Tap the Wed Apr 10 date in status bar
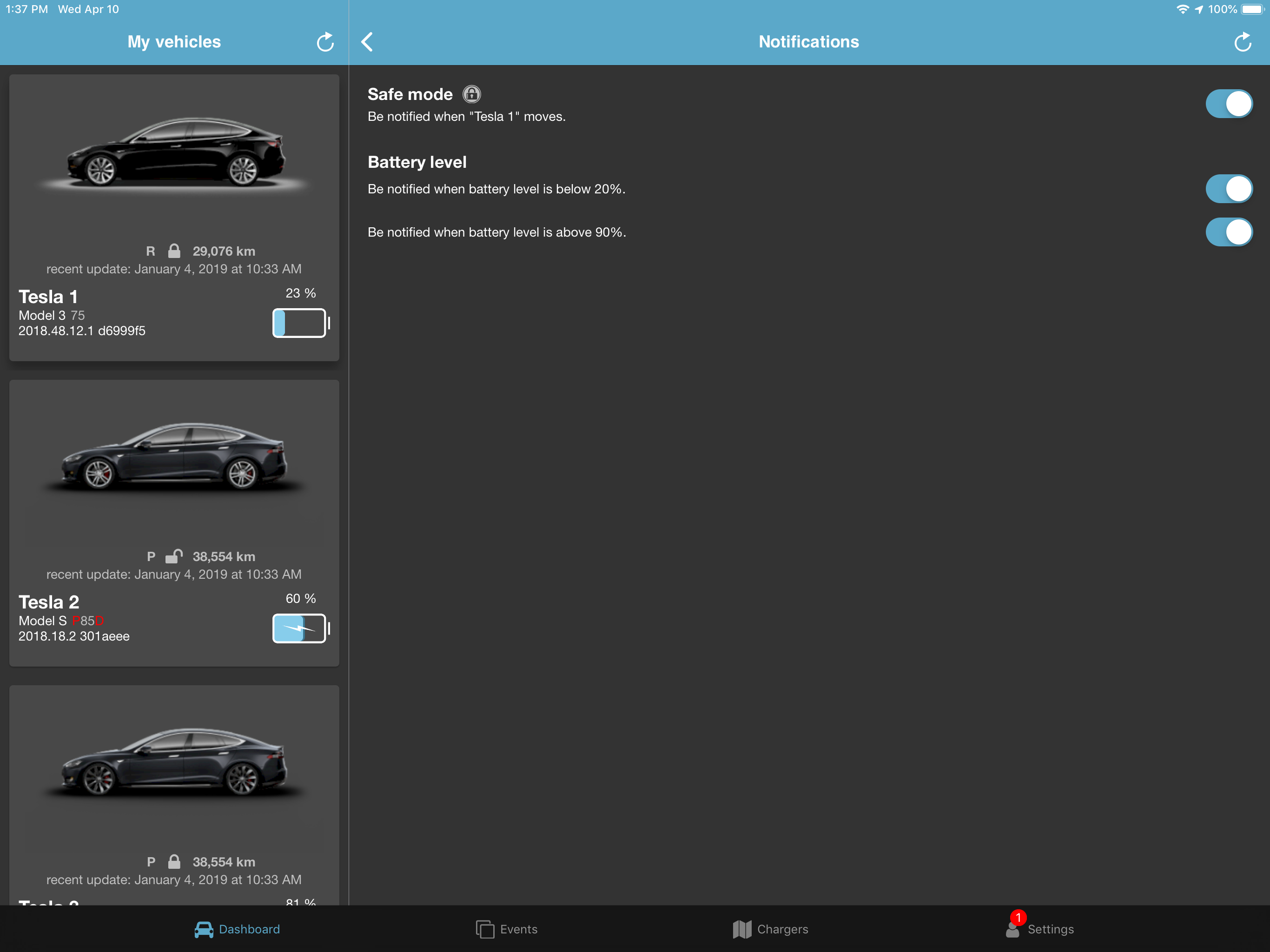This screenshot has height=952, width=1270. click(x=88, y=9)
